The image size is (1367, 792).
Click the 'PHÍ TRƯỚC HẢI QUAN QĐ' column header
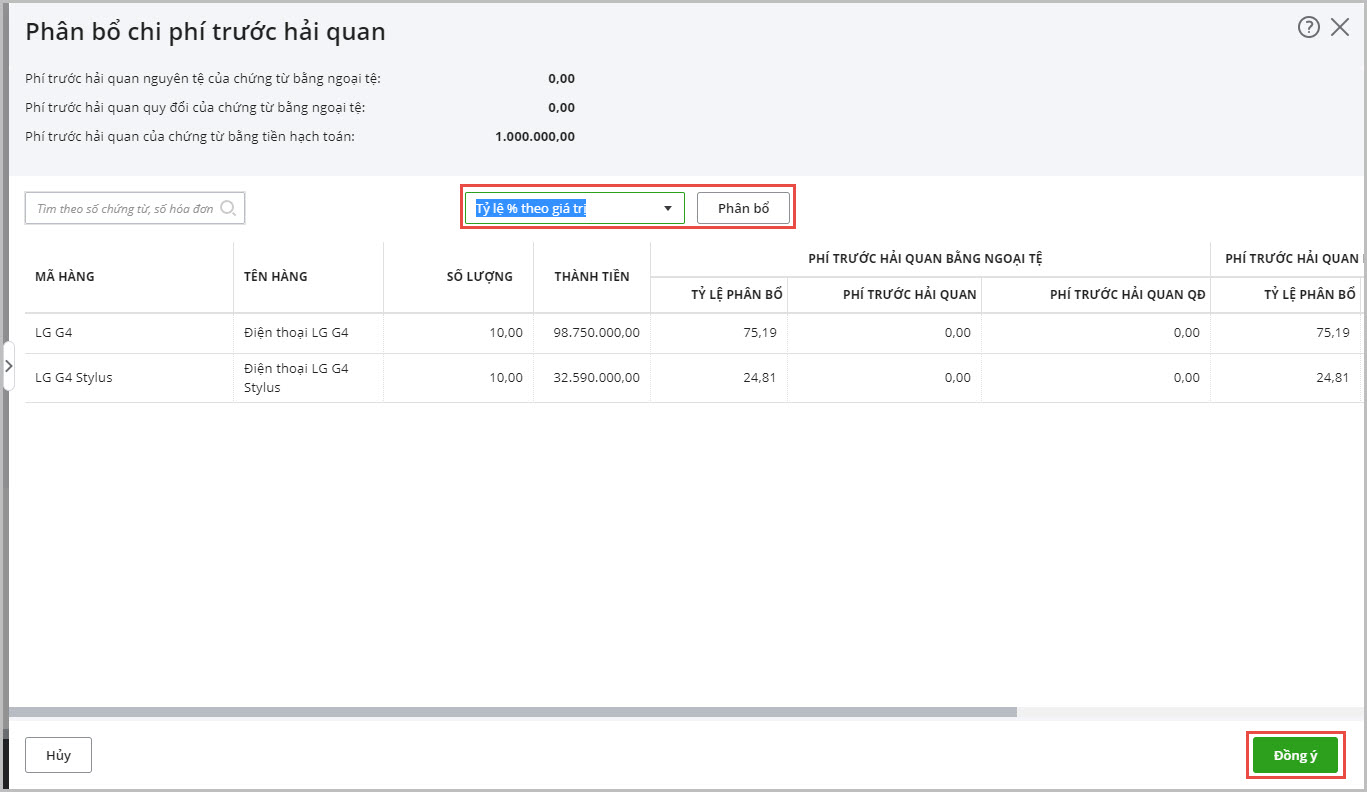click(1127, 295)
